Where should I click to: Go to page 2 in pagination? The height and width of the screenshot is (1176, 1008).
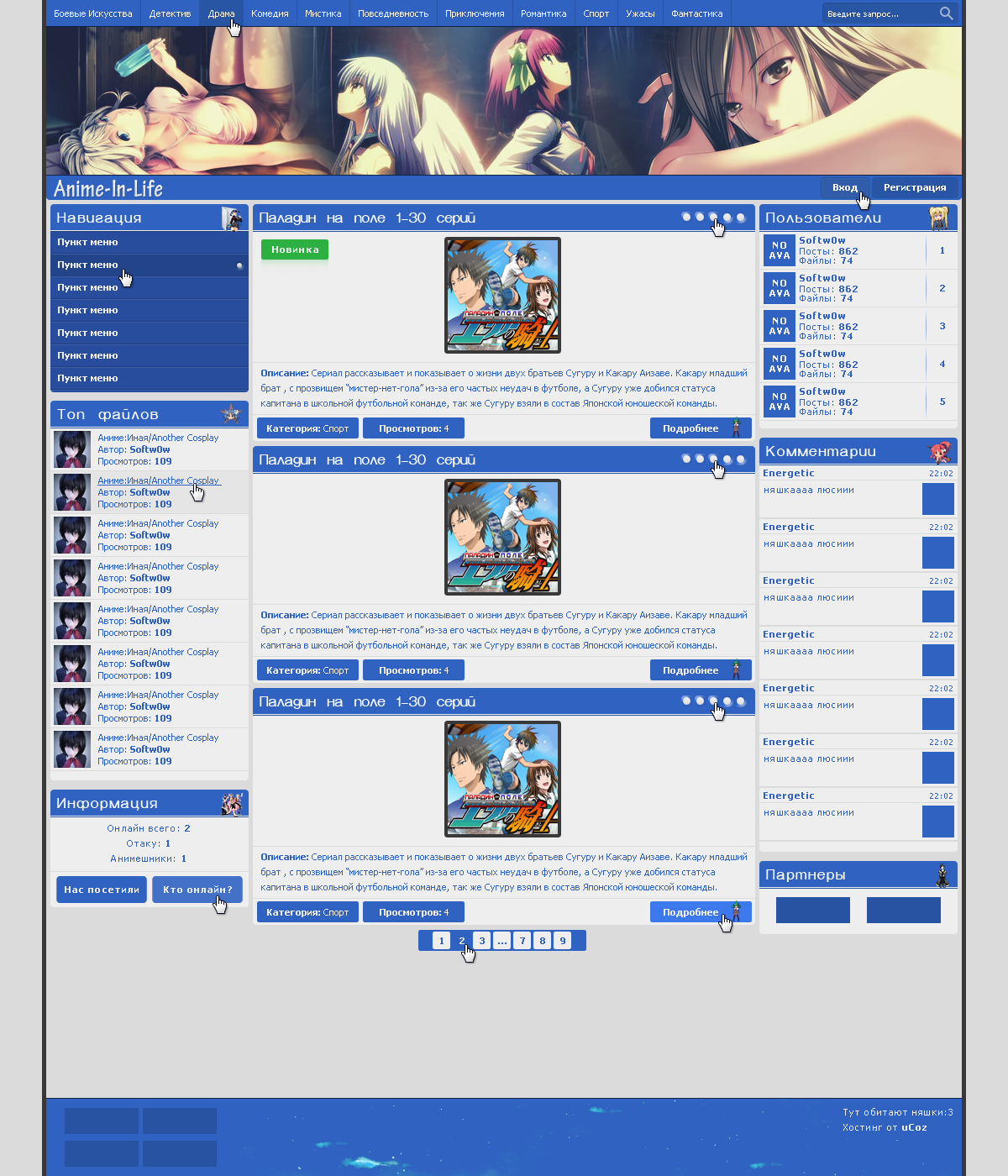click(462, 941)
